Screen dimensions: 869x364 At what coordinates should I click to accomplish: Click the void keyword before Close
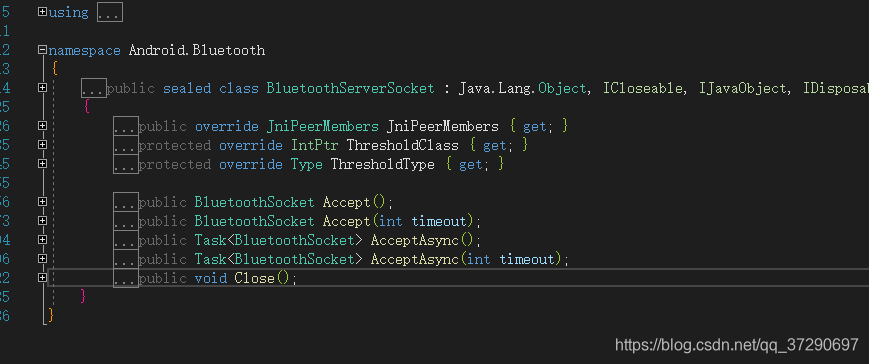(211, 278)
